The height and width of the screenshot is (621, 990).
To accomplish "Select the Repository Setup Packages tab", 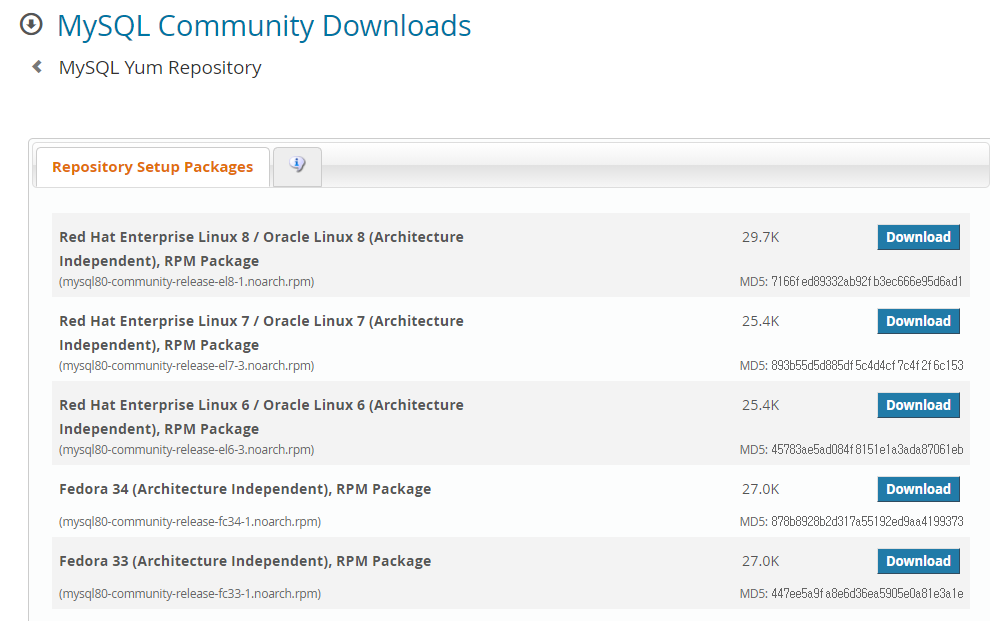I will (x=153, y=167).
